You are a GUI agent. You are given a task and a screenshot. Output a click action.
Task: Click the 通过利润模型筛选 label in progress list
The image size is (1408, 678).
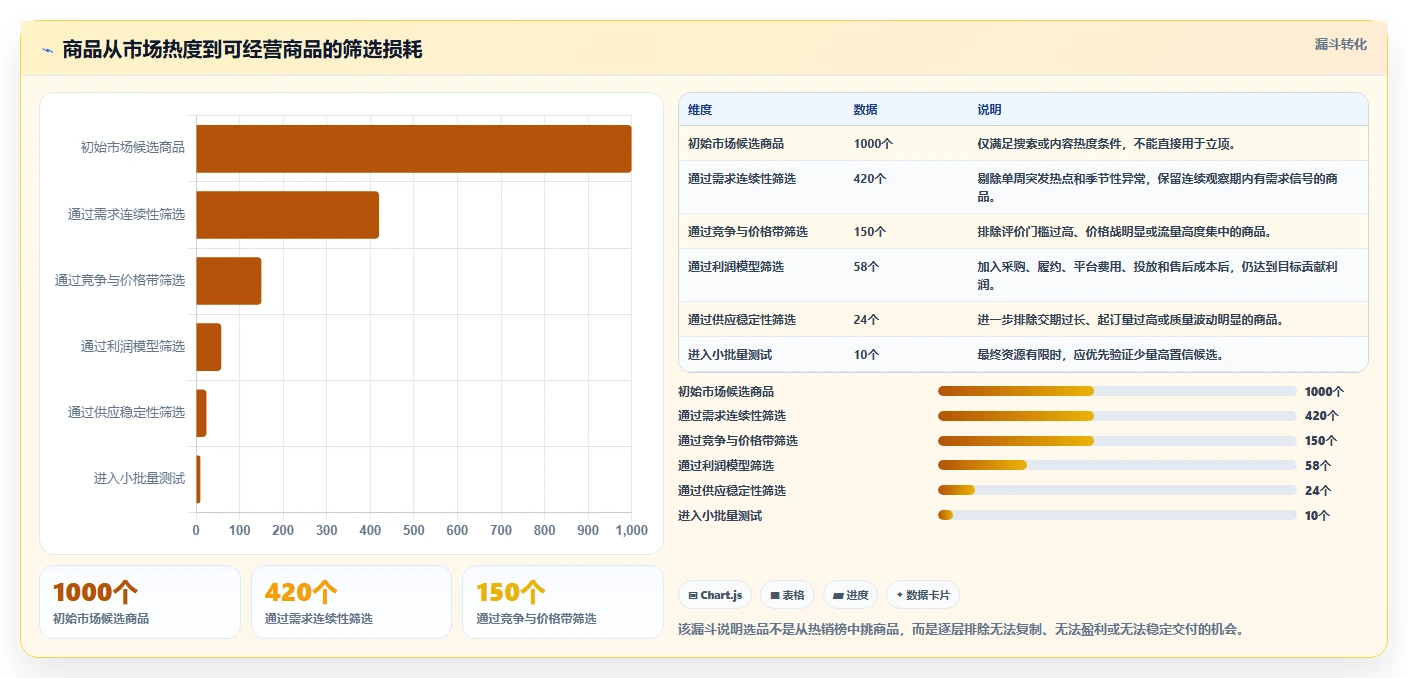[726, 466]
